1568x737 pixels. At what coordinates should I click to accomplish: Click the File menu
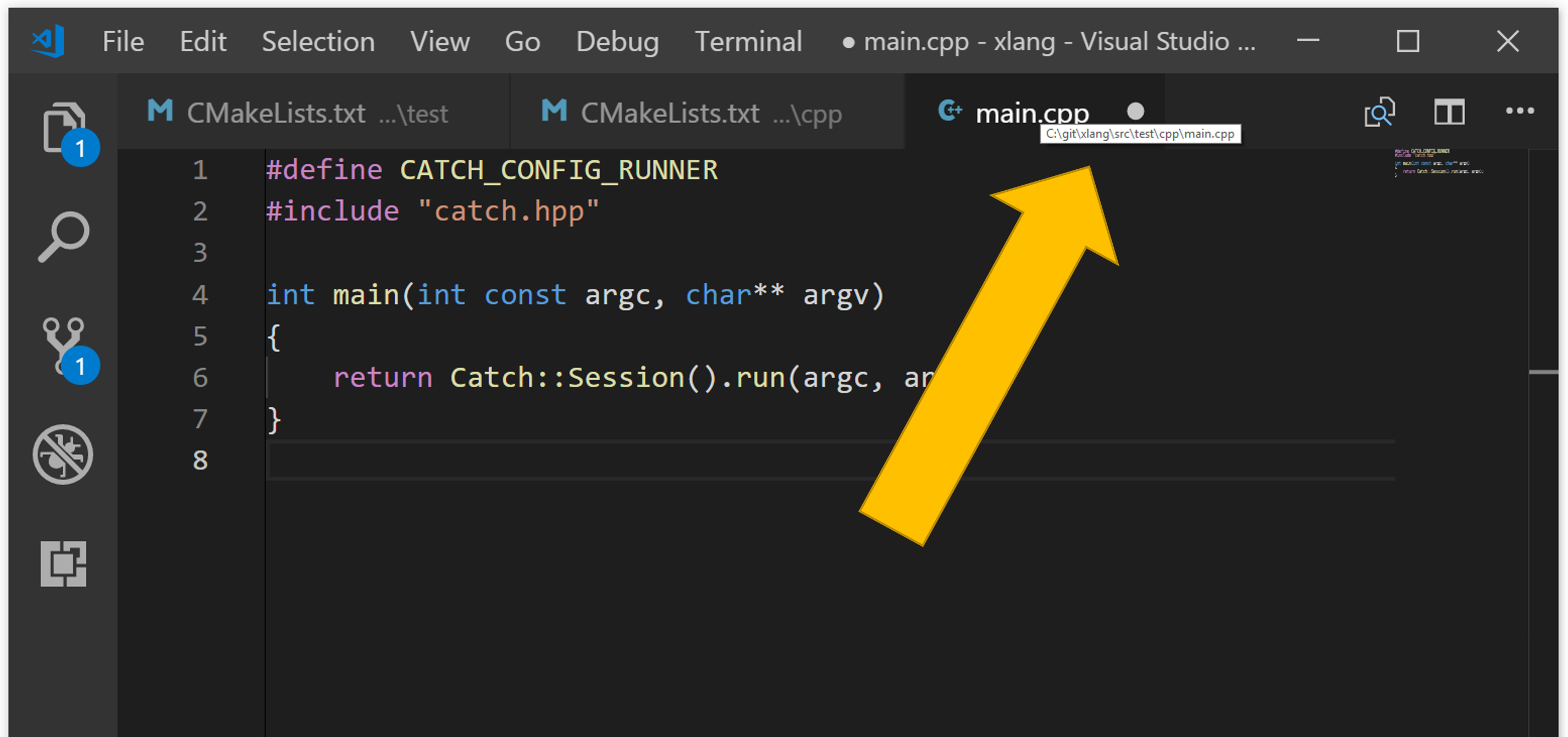pos(122,41)
